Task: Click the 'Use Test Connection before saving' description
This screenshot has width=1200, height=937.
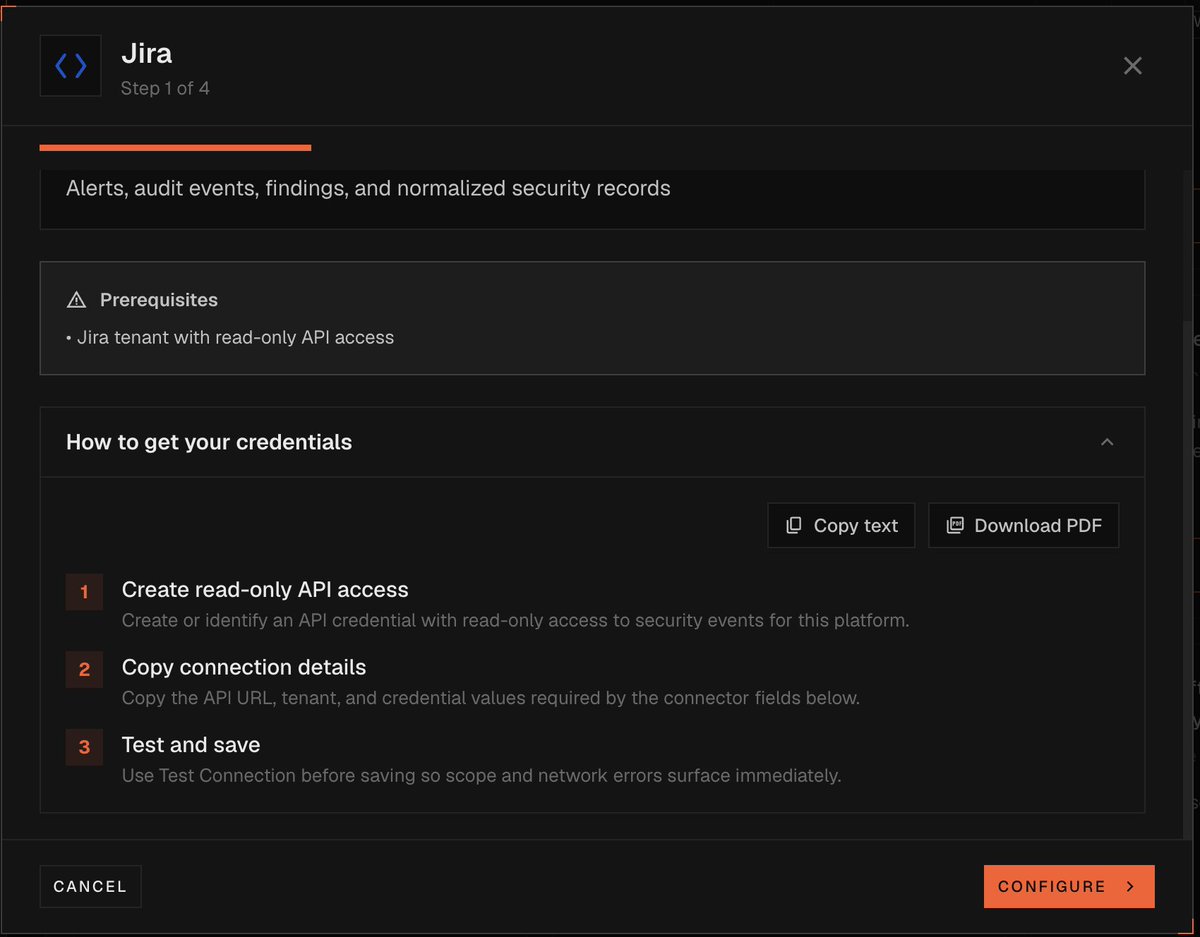Action: (x=481, y=775)
